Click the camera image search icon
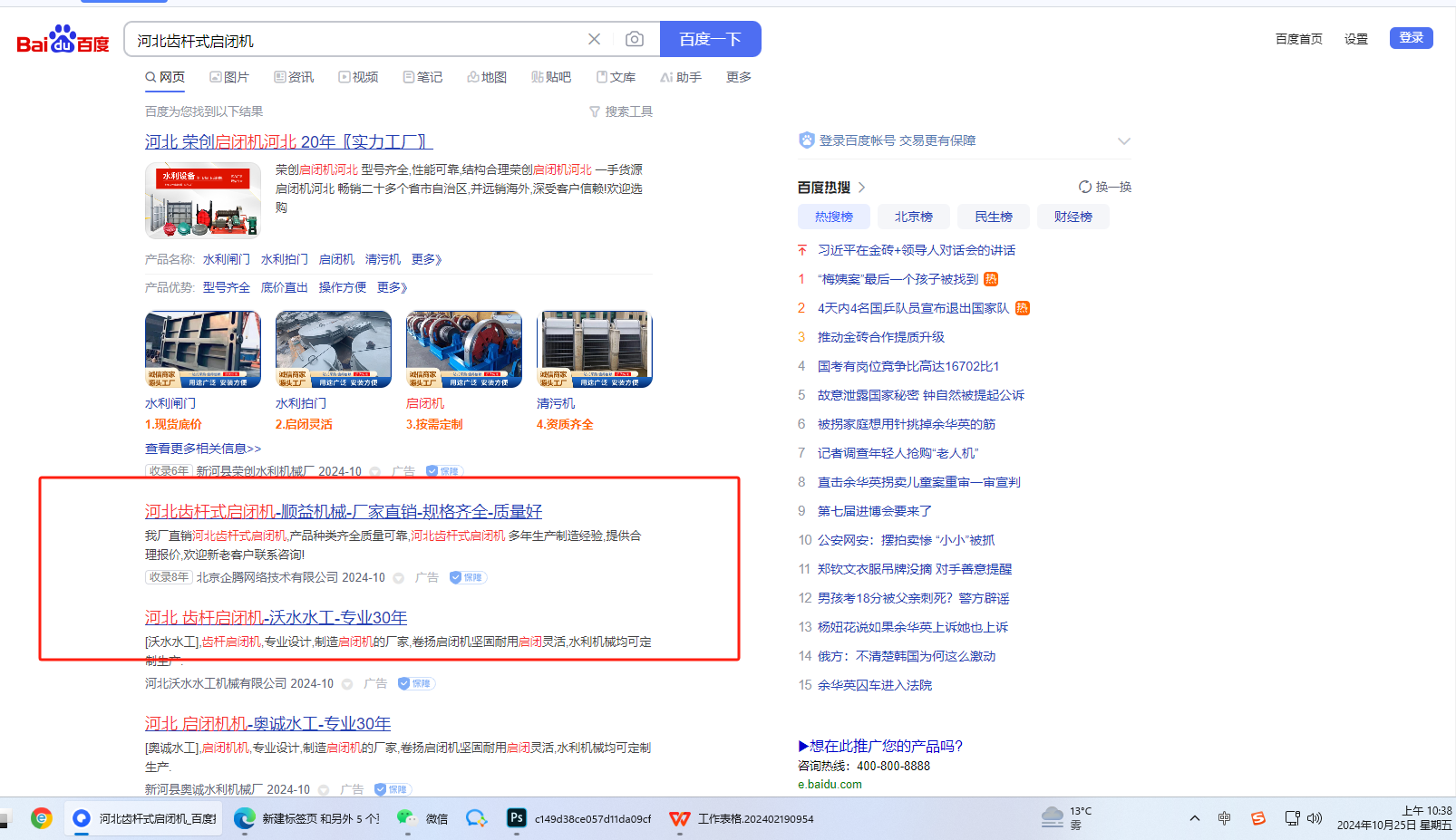 pos(635,39)
